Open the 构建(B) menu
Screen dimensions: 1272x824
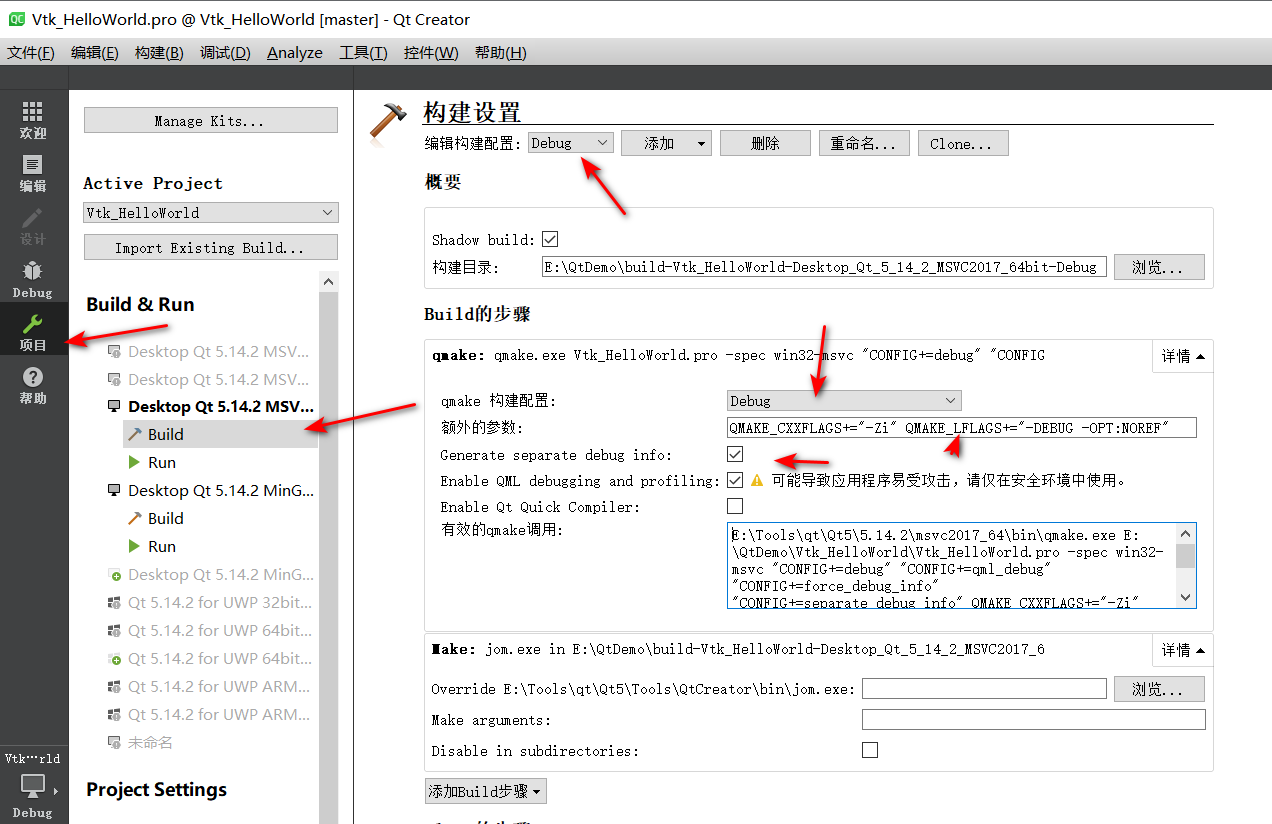(x=159, y=52)
